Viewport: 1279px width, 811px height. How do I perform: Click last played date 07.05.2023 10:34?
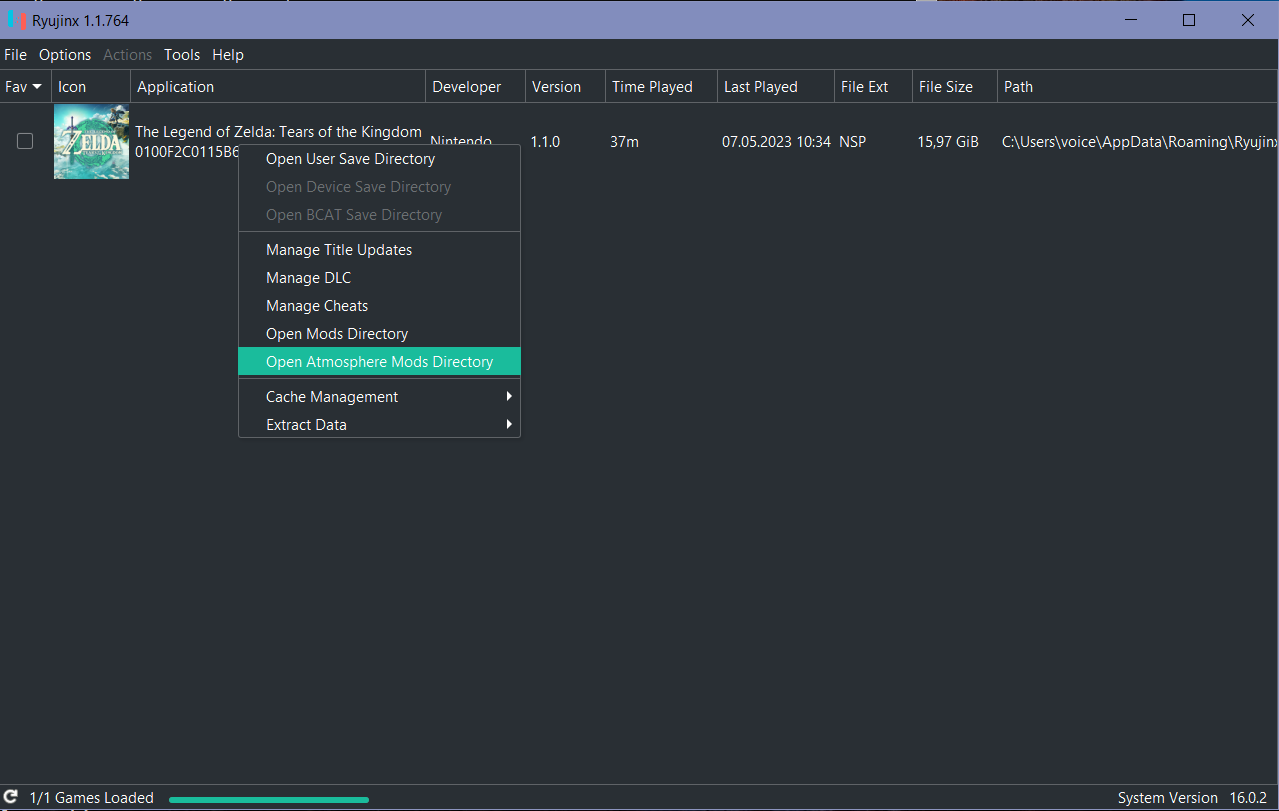pos(776,142)
